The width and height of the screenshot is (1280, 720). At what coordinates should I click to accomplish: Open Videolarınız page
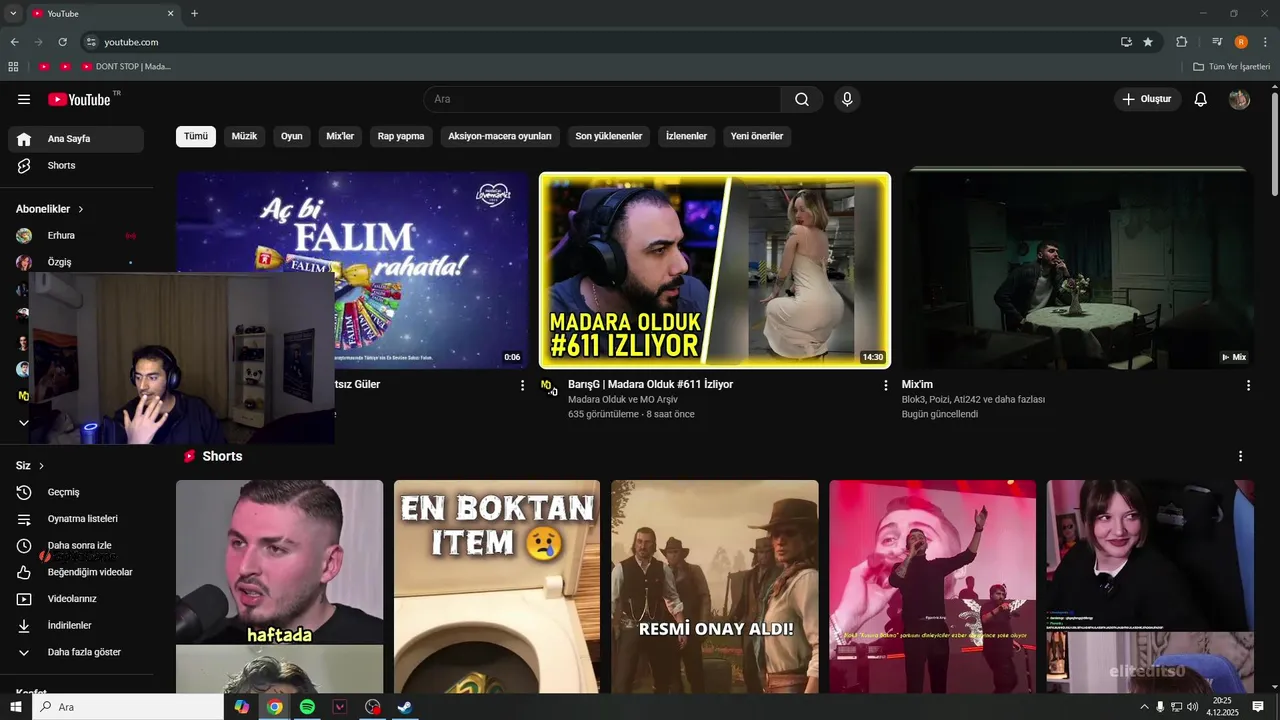click(x=76, y=599)
